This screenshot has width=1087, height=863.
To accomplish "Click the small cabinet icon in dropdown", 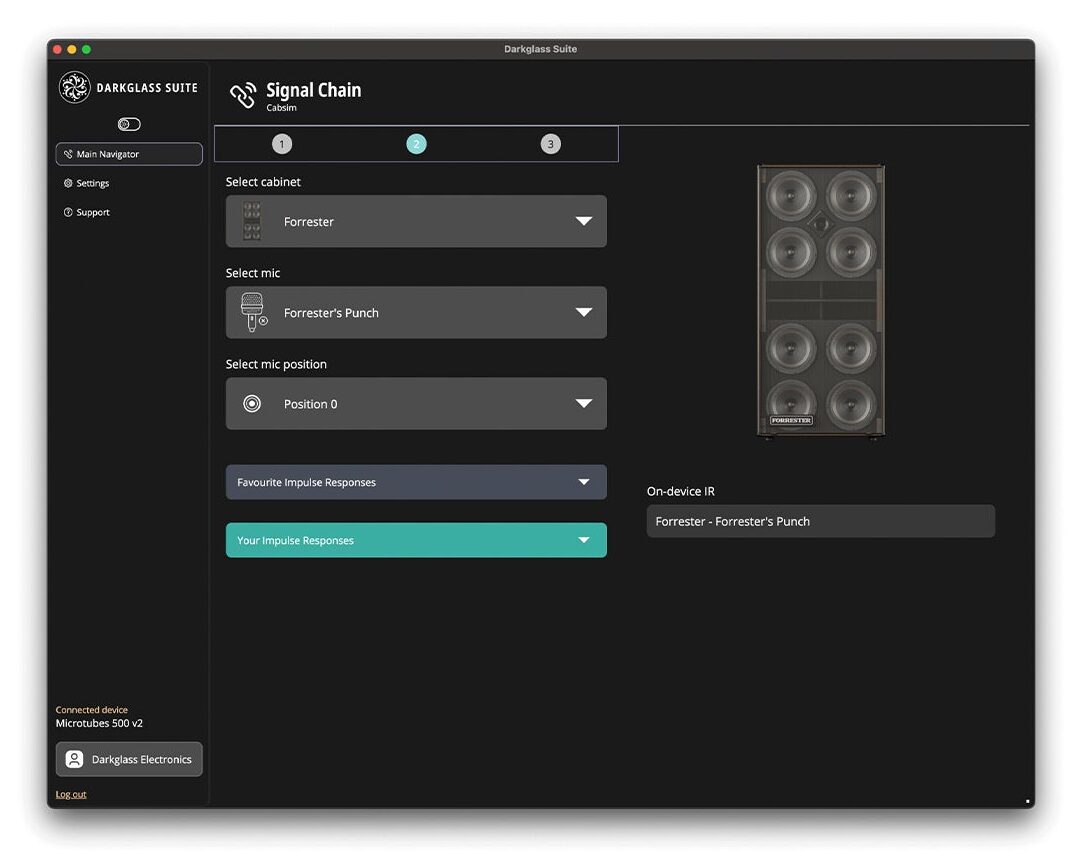I will pyautogui.click(x=252, y=221).
